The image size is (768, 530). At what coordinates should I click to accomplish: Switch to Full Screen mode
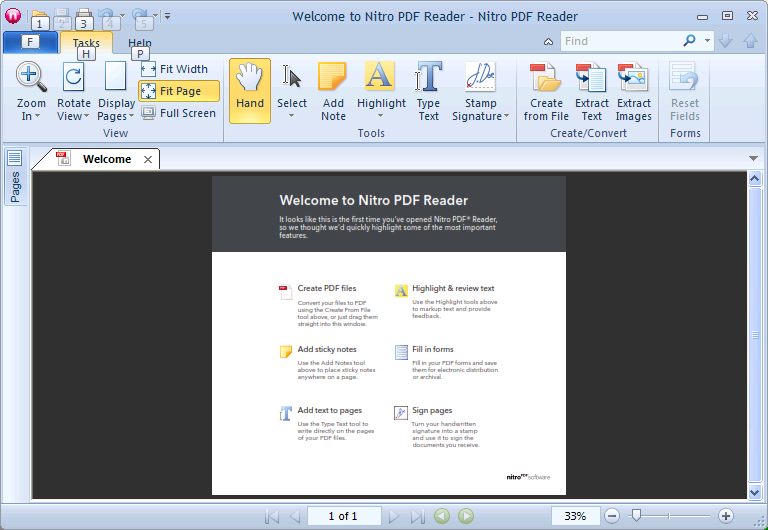[179, 113]
